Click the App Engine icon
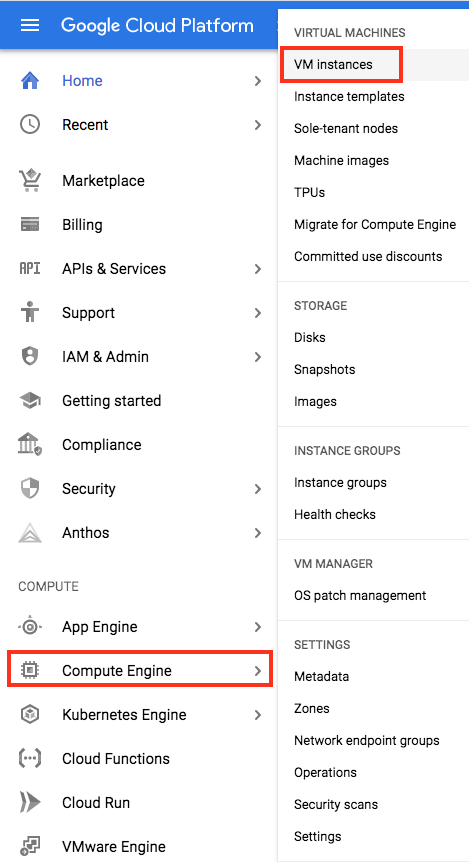This screenshot has height=862, width=469. point(30,626)
